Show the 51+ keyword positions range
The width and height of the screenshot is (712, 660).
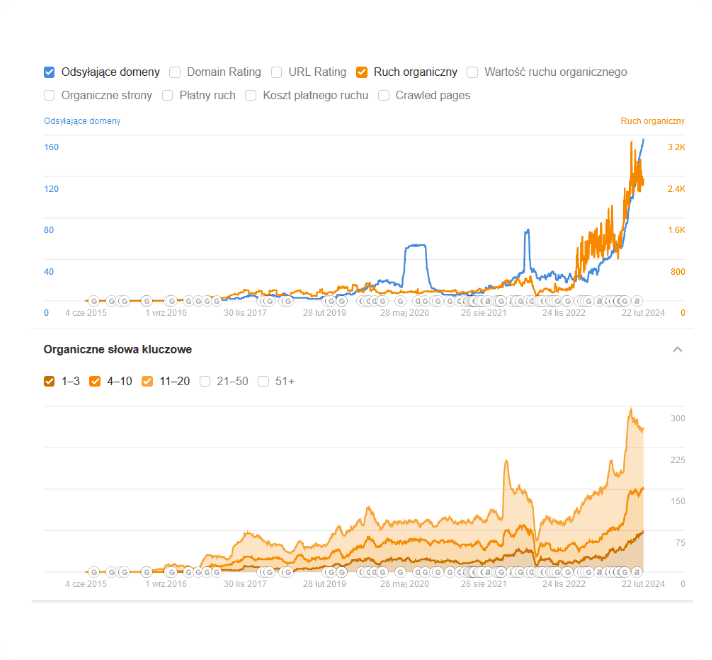click(x=264, y=381)
